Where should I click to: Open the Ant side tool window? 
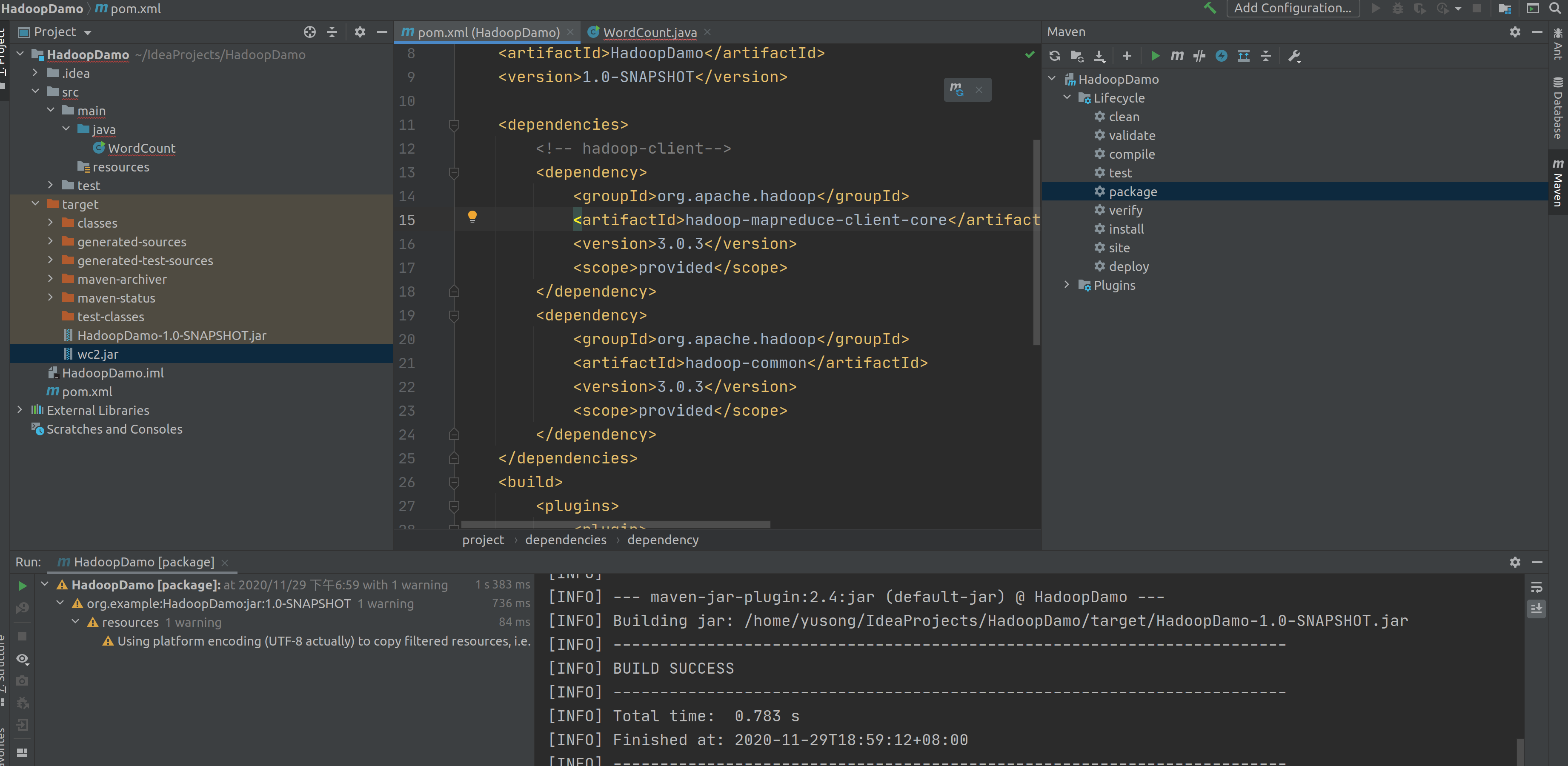(1558, 44)
